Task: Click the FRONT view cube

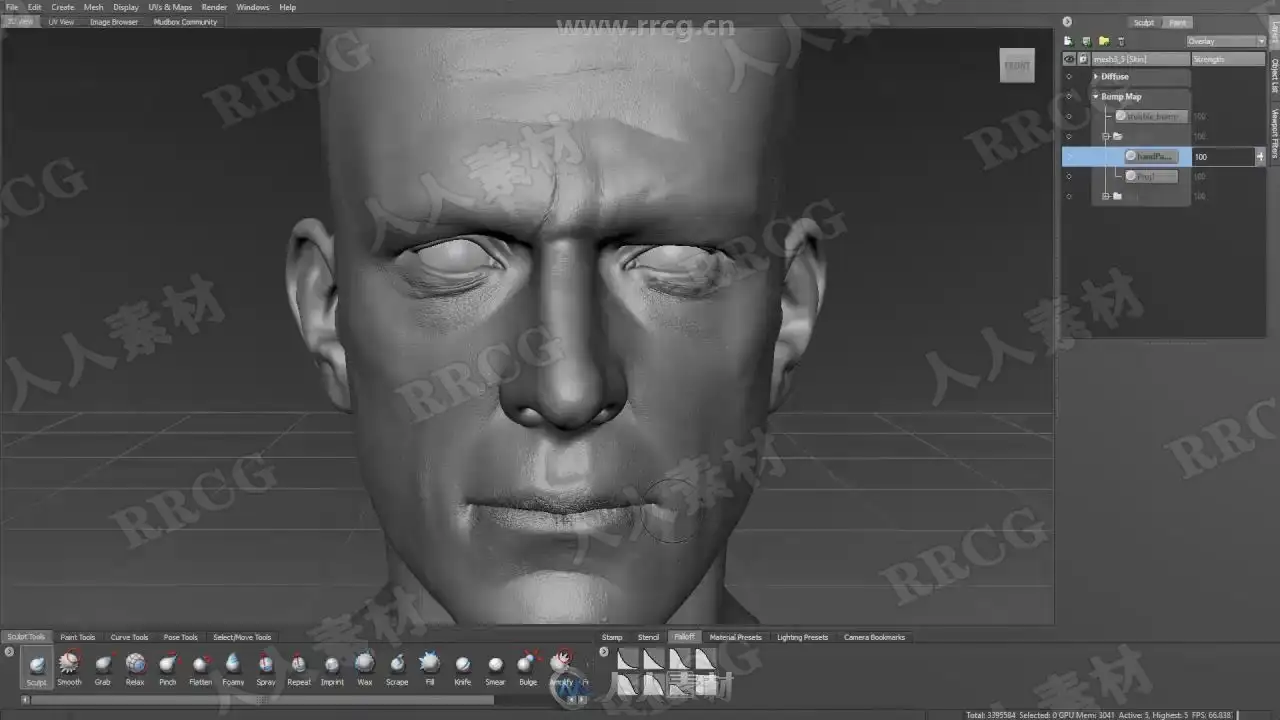Action: [1017, 66]
